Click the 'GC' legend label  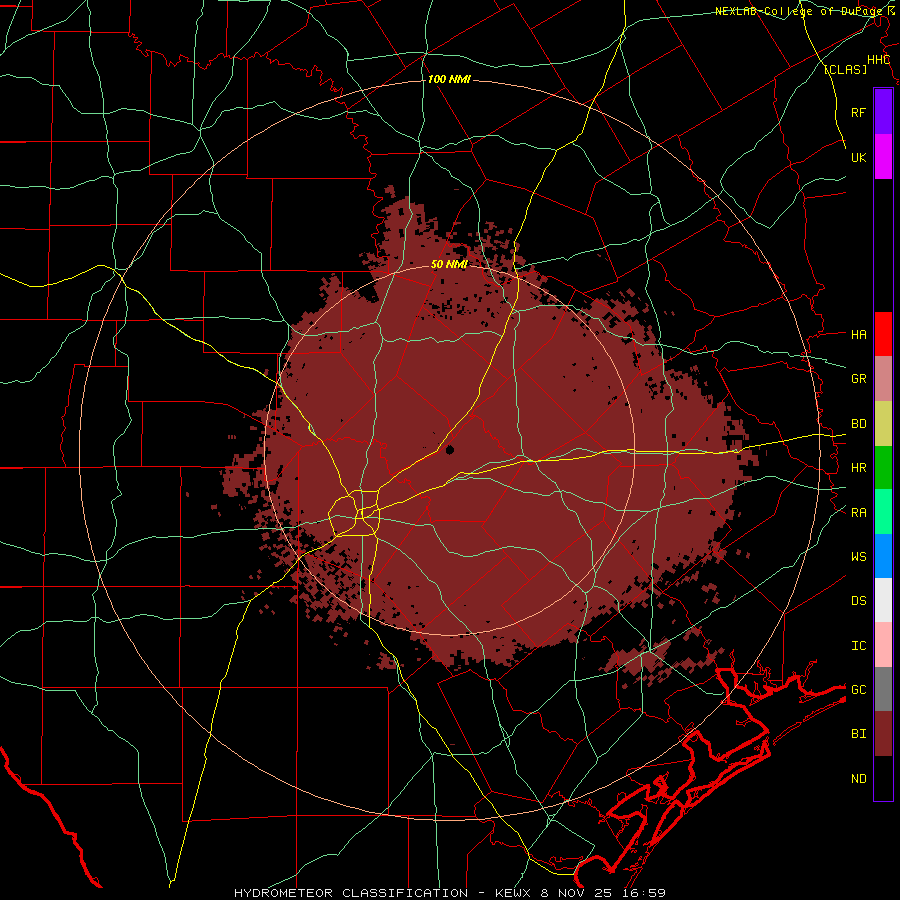point(858,690)
